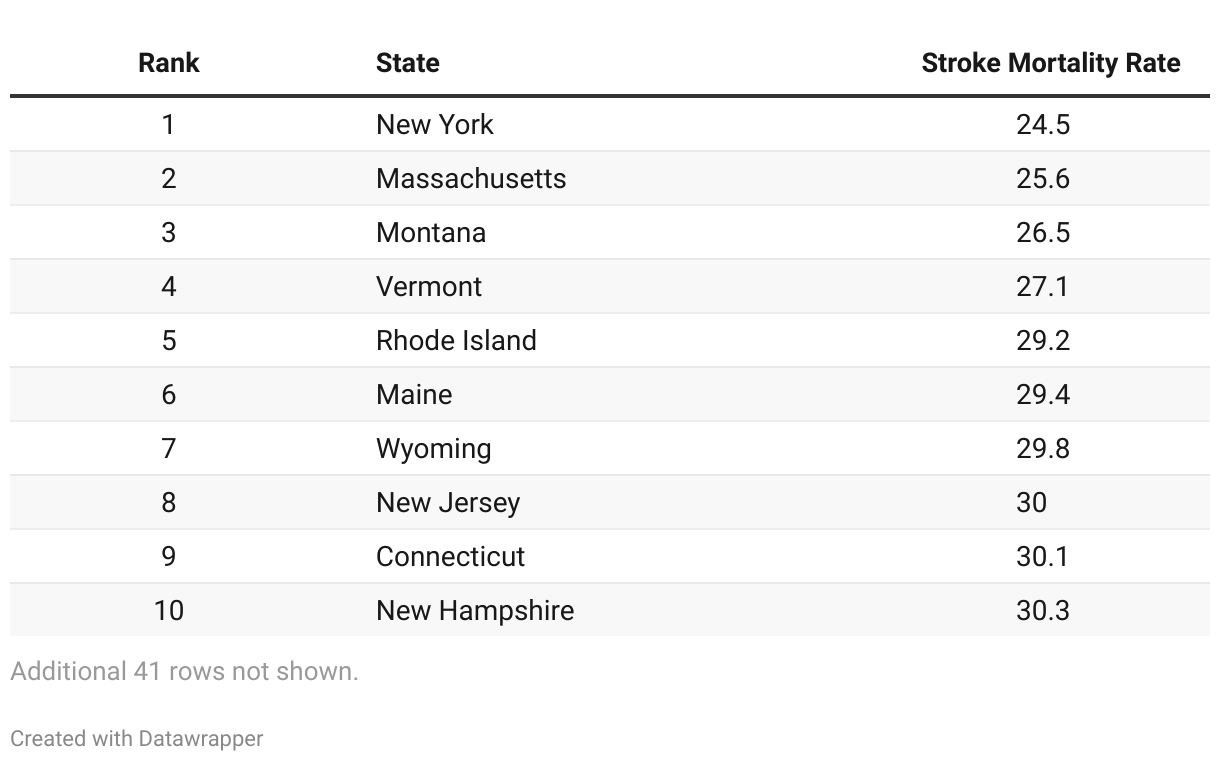
Task: Select the New York state cell
Action: (435, 124)
